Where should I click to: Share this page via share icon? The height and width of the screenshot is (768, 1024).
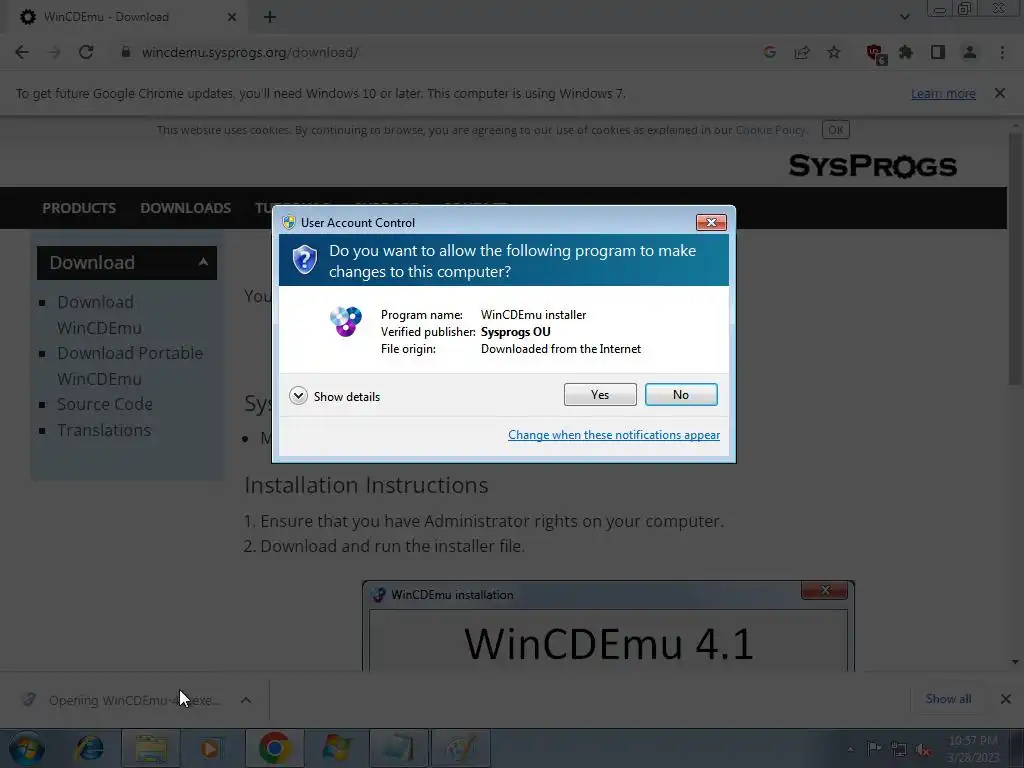click(801, 52)
